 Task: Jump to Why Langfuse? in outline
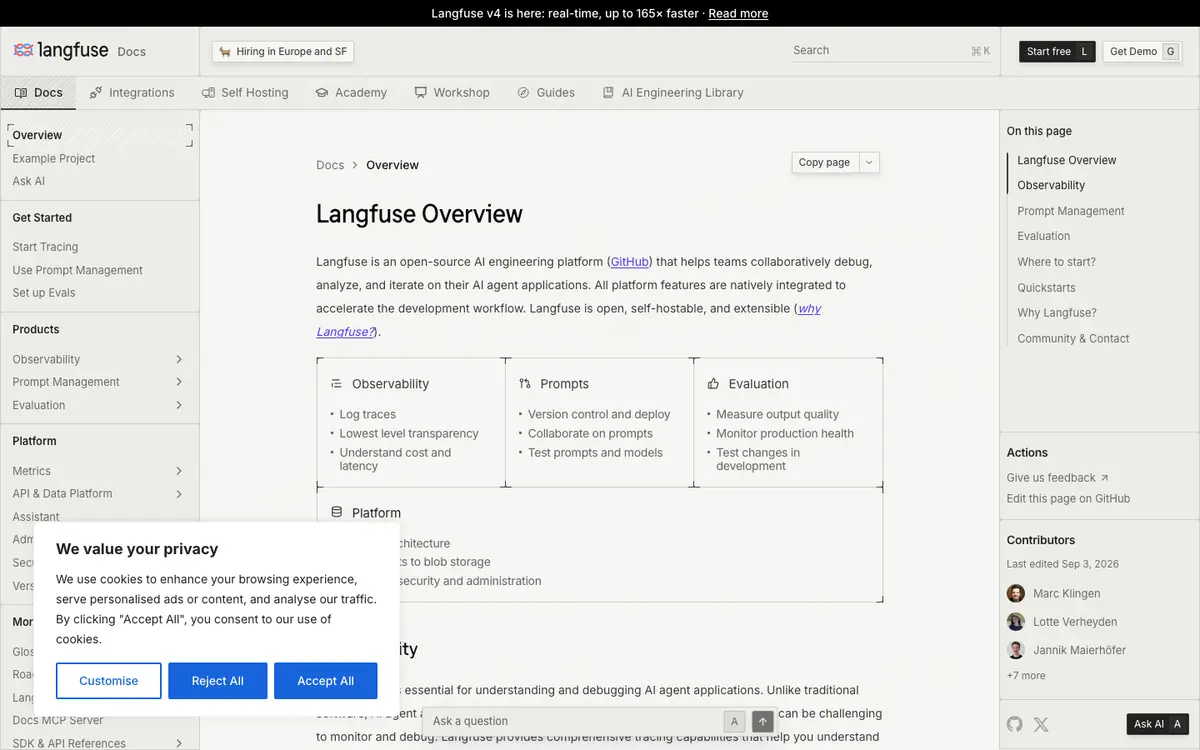[x=1057, y=313]
